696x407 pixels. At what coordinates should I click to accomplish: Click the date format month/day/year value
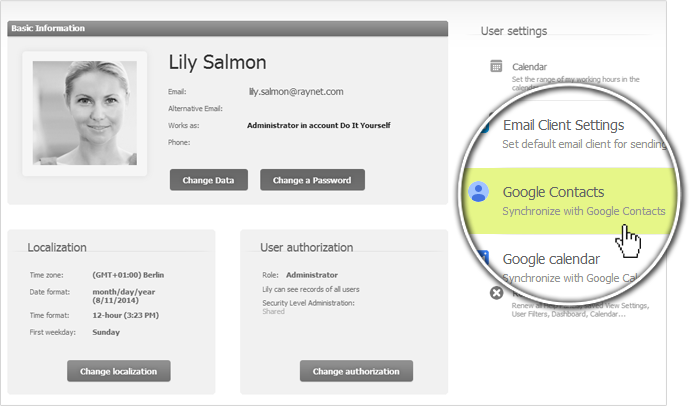point(124,296)
